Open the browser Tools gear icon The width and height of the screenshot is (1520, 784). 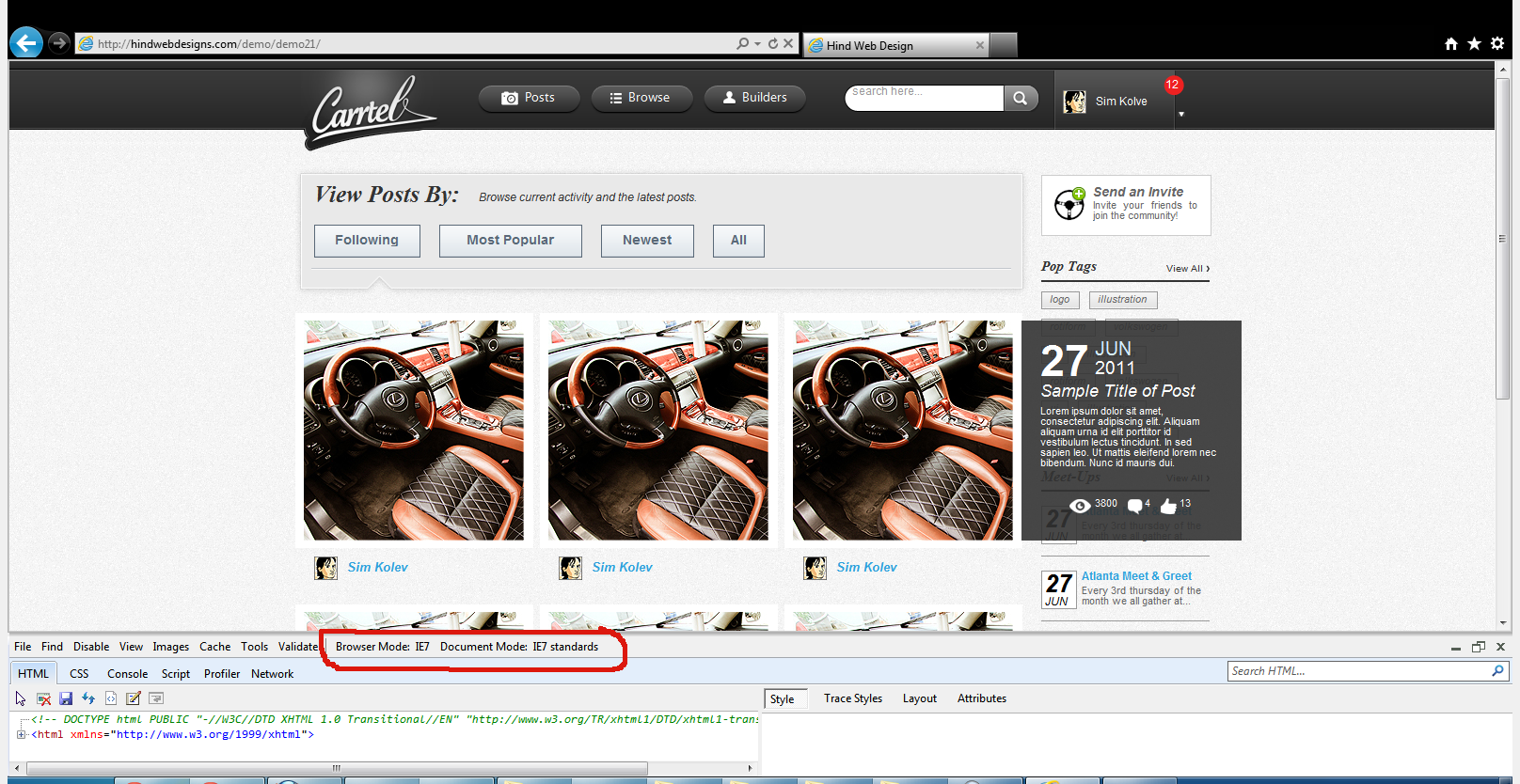click(x=1497, y=43)
